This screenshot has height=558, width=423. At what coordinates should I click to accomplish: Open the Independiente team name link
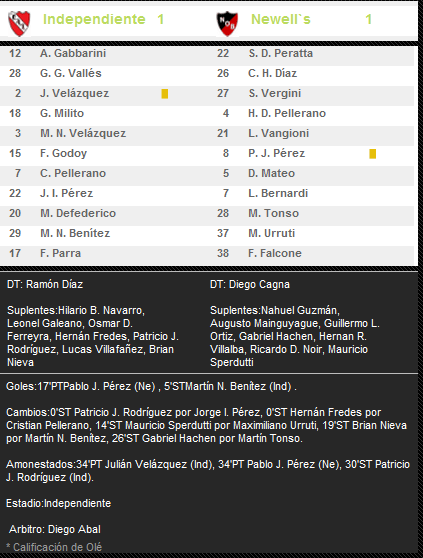point(94,19)
